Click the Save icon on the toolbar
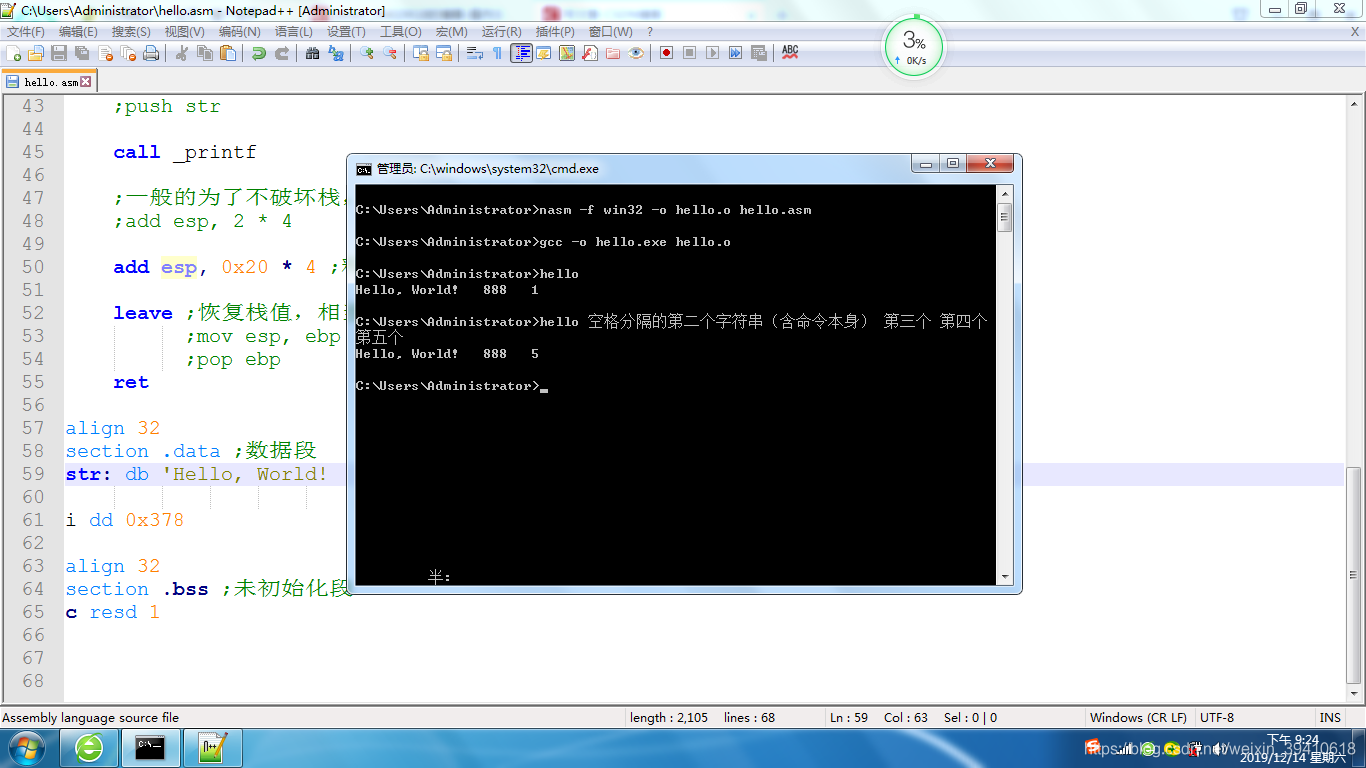Viewport: 1366px width, 768px height. [58, 53]
